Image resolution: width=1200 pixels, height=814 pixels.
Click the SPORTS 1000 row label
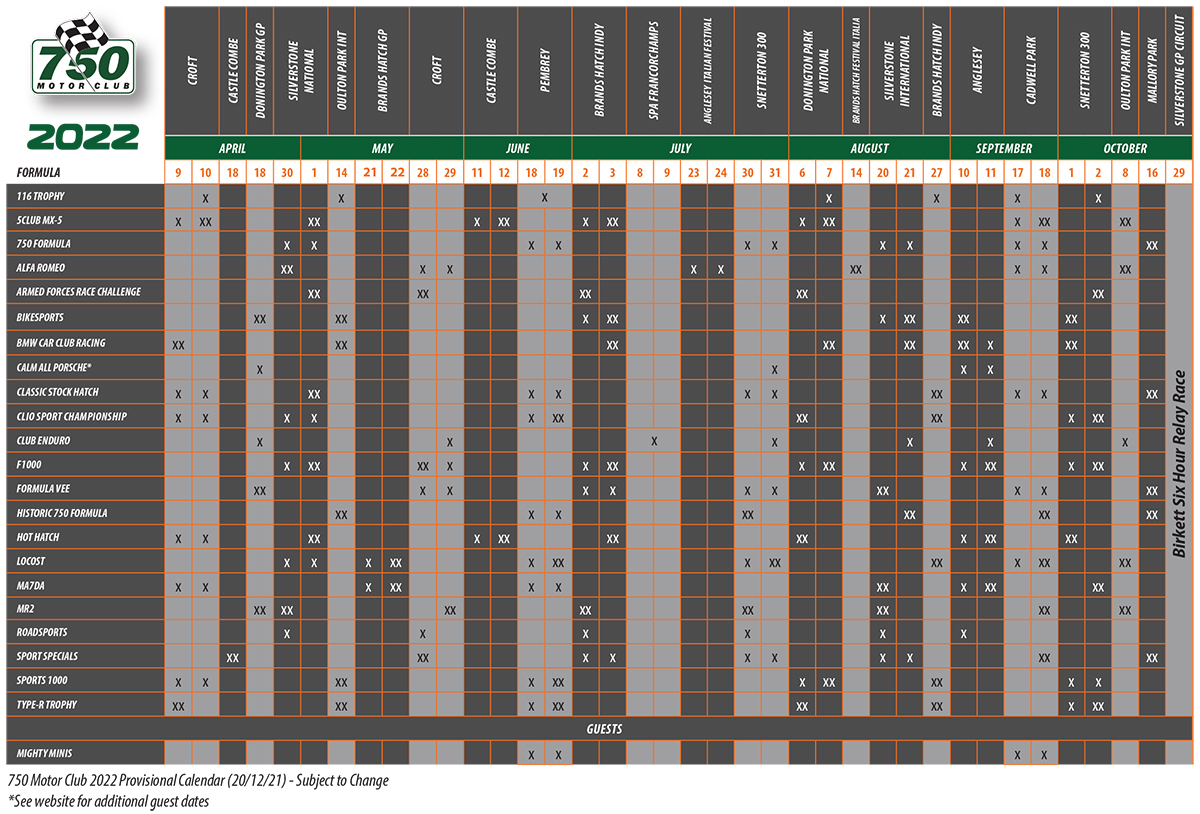(x=44, y=682)
